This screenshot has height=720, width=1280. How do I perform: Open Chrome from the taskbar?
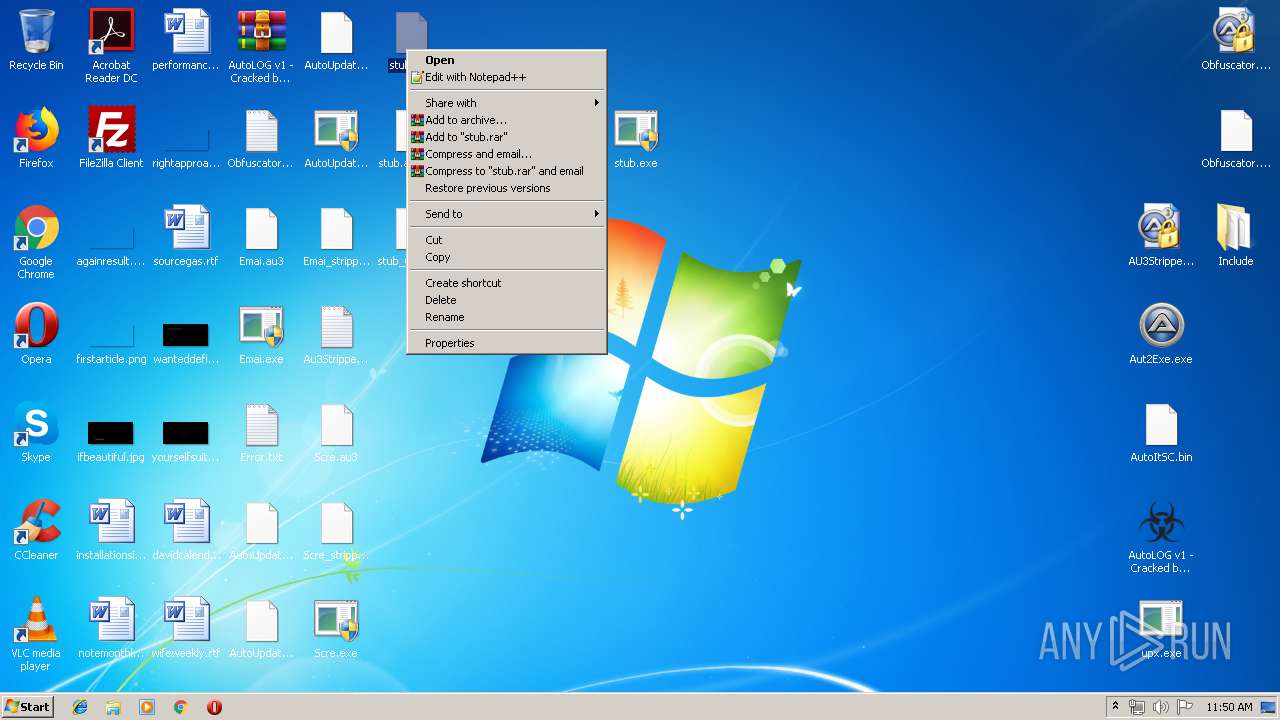coord(180,707)
